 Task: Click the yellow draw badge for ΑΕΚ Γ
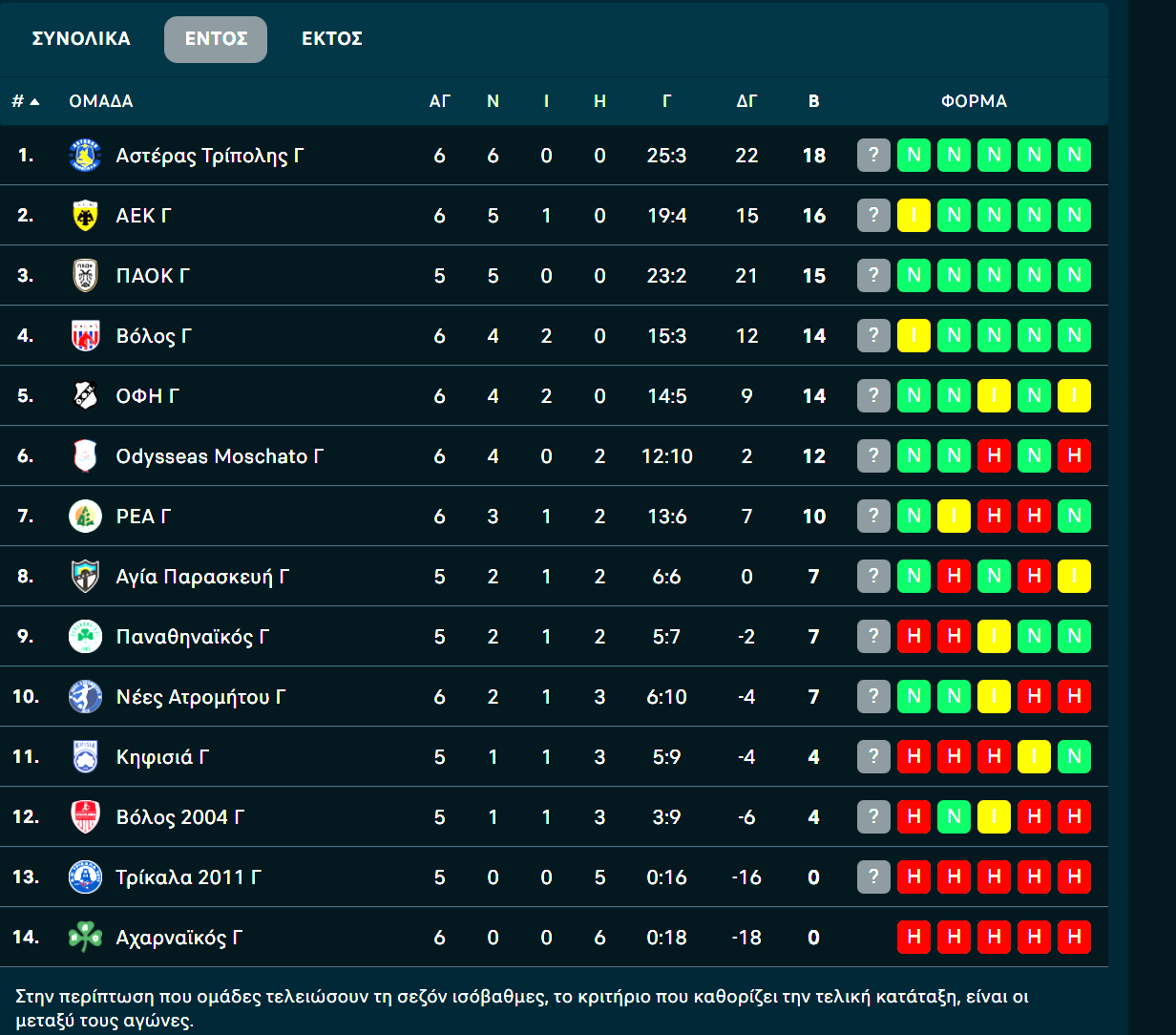point(913,216)
